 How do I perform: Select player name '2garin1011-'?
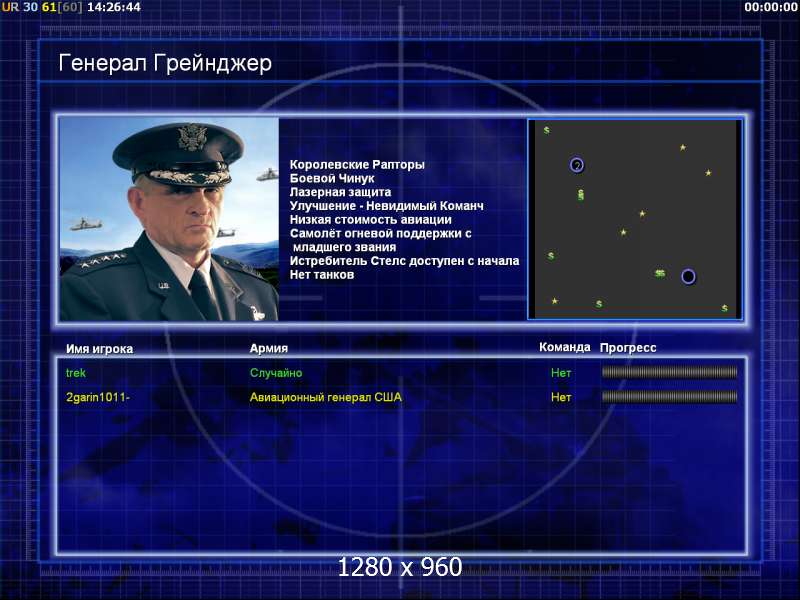[x=98, y=397]
